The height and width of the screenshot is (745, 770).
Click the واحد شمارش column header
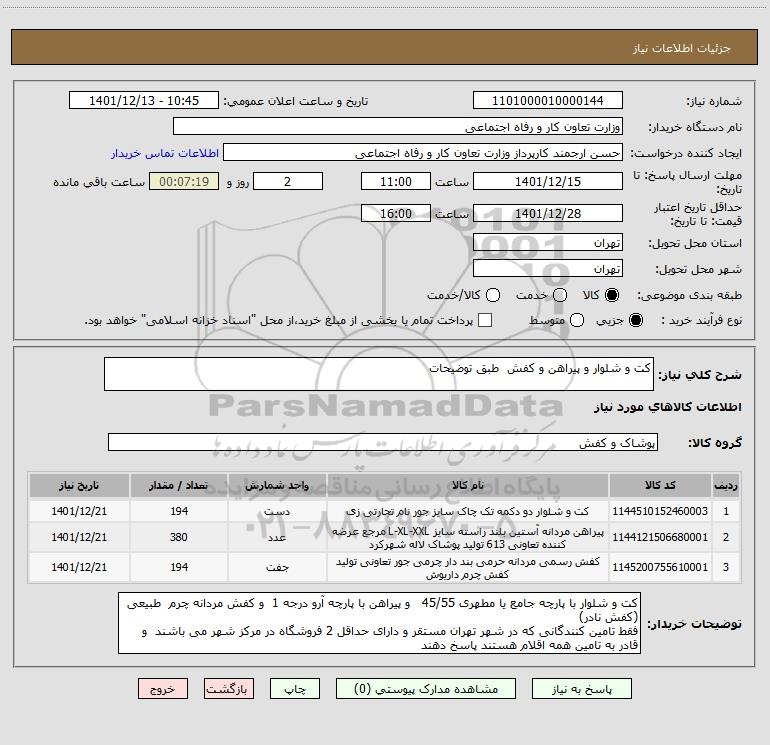[277, 485]
